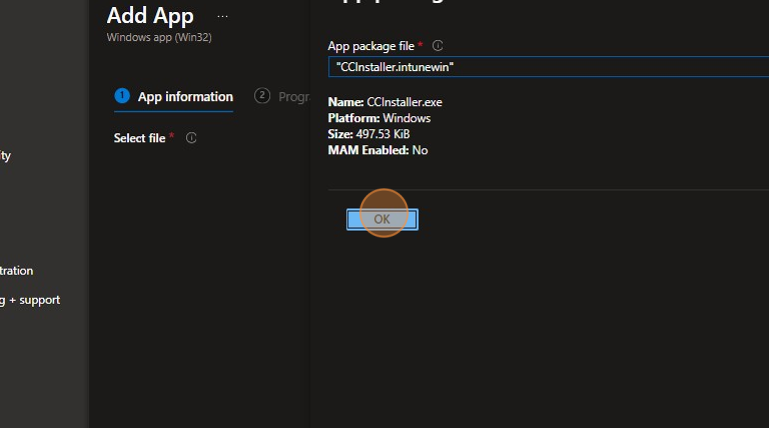Open sidebar item ending in "tration"

17,271
